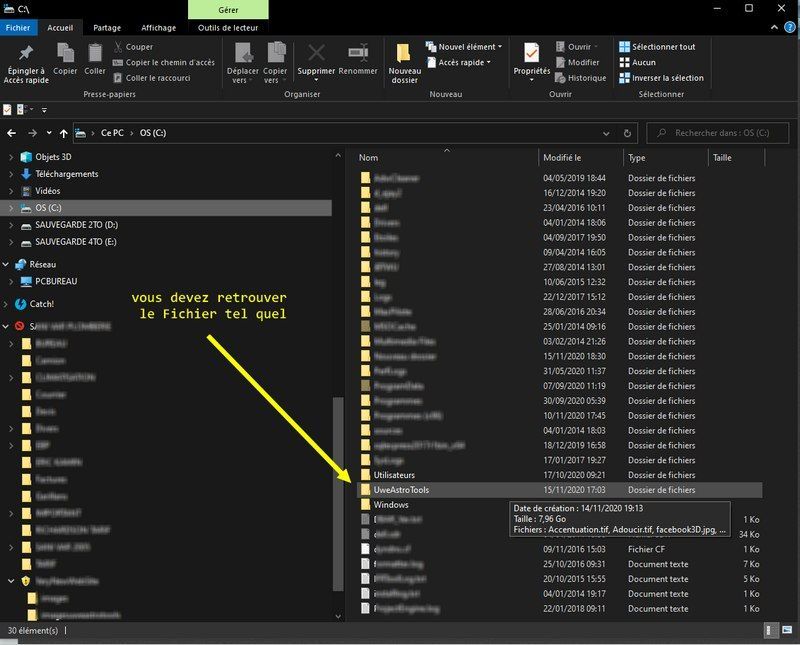
Task: Click OS (C:) in the breadcrumb
Action: pyautogui.click(x=153, y=133)
